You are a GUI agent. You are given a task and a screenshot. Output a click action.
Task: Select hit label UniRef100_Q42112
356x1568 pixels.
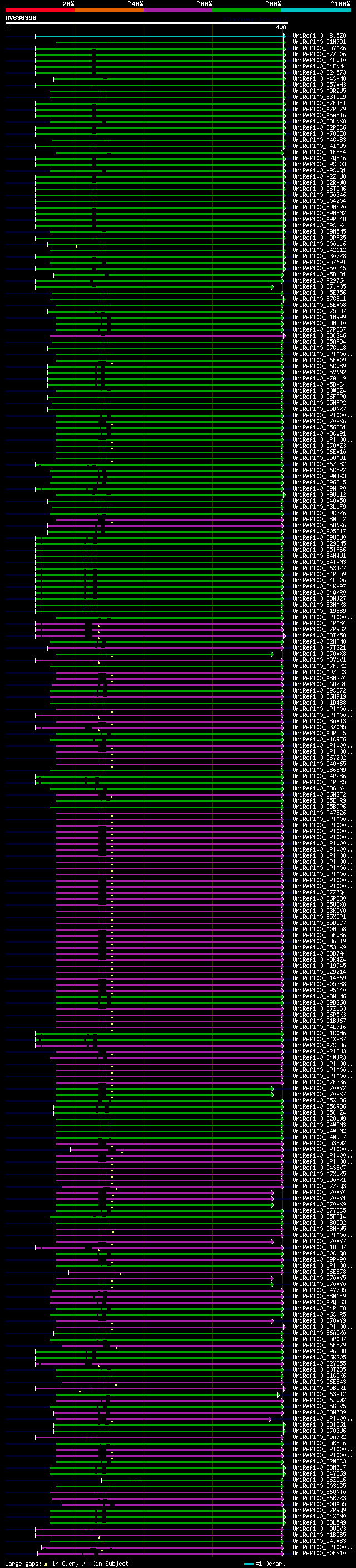[319, 250]
